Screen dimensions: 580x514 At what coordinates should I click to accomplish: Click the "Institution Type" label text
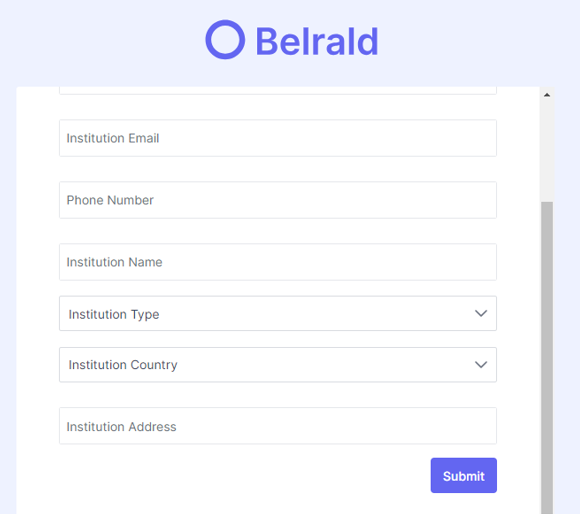pos(114,314)
